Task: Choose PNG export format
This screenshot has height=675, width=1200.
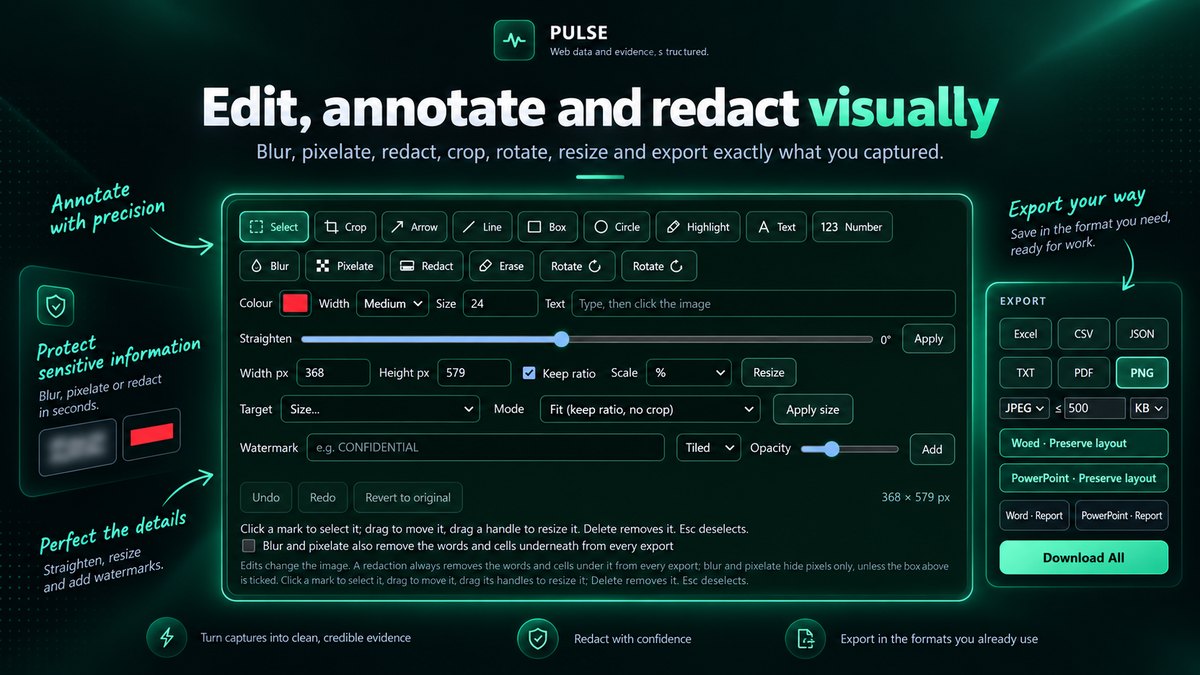Action: (x=1141, y=373)
